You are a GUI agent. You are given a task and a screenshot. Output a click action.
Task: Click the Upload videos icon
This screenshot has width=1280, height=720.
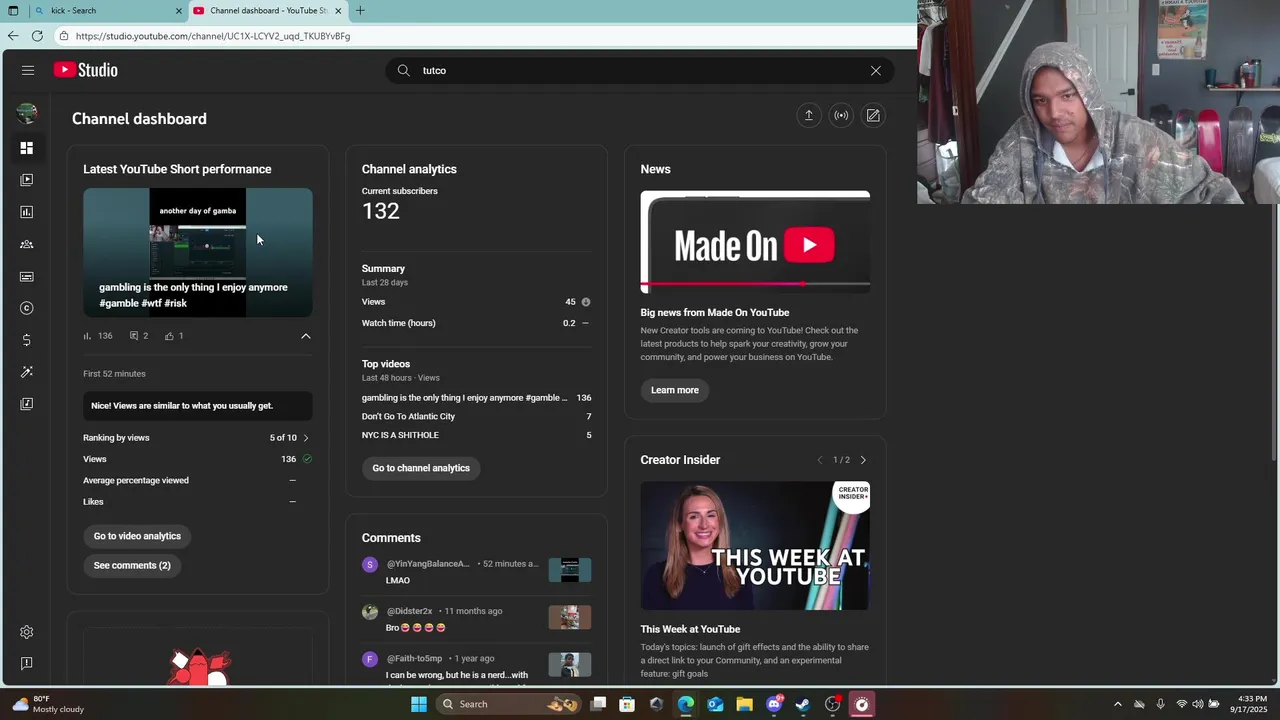click(809, 115)
